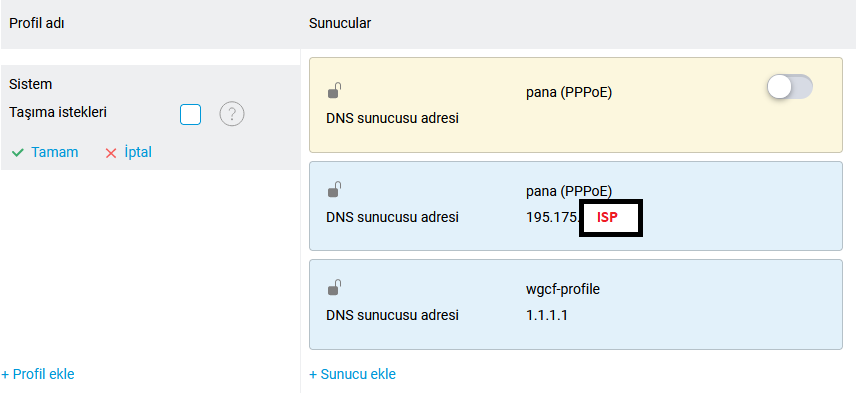Enable the pana (PPPoE) toggle switch
The image size is (856, 393).
coord(789,87)
